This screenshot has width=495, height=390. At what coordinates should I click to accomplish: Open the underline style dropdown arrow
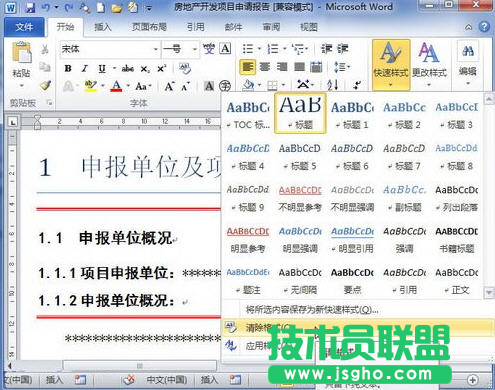[x=114, y=69]
